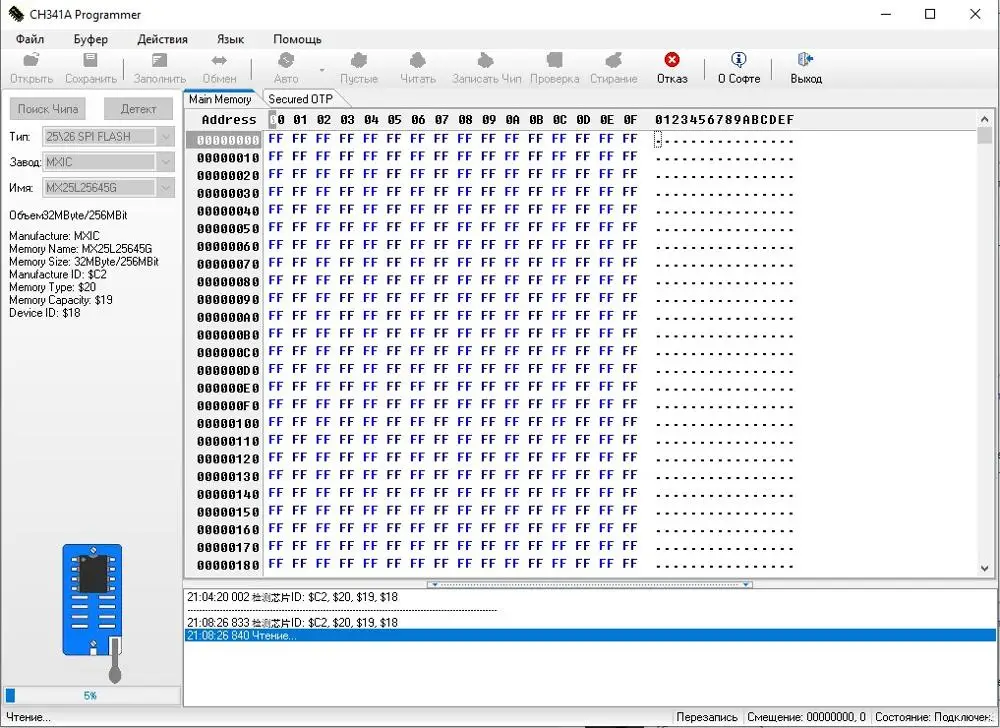Click the CH341A Programmer title bar icon

click(x=16, y=14)
